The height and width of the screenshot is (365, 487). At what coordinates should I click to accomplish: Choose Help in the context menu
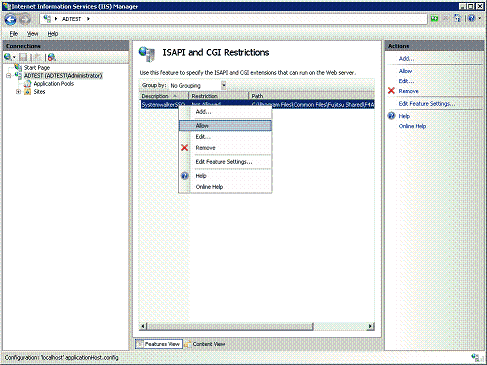(x=225, y=176)
